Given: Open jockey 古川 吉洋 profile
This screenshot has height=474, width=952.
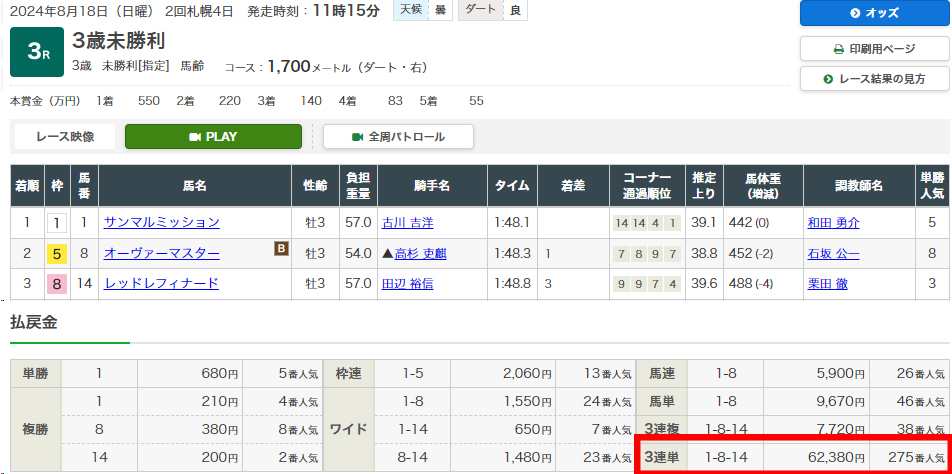Looking at the screenshot, I should point(407,223).
